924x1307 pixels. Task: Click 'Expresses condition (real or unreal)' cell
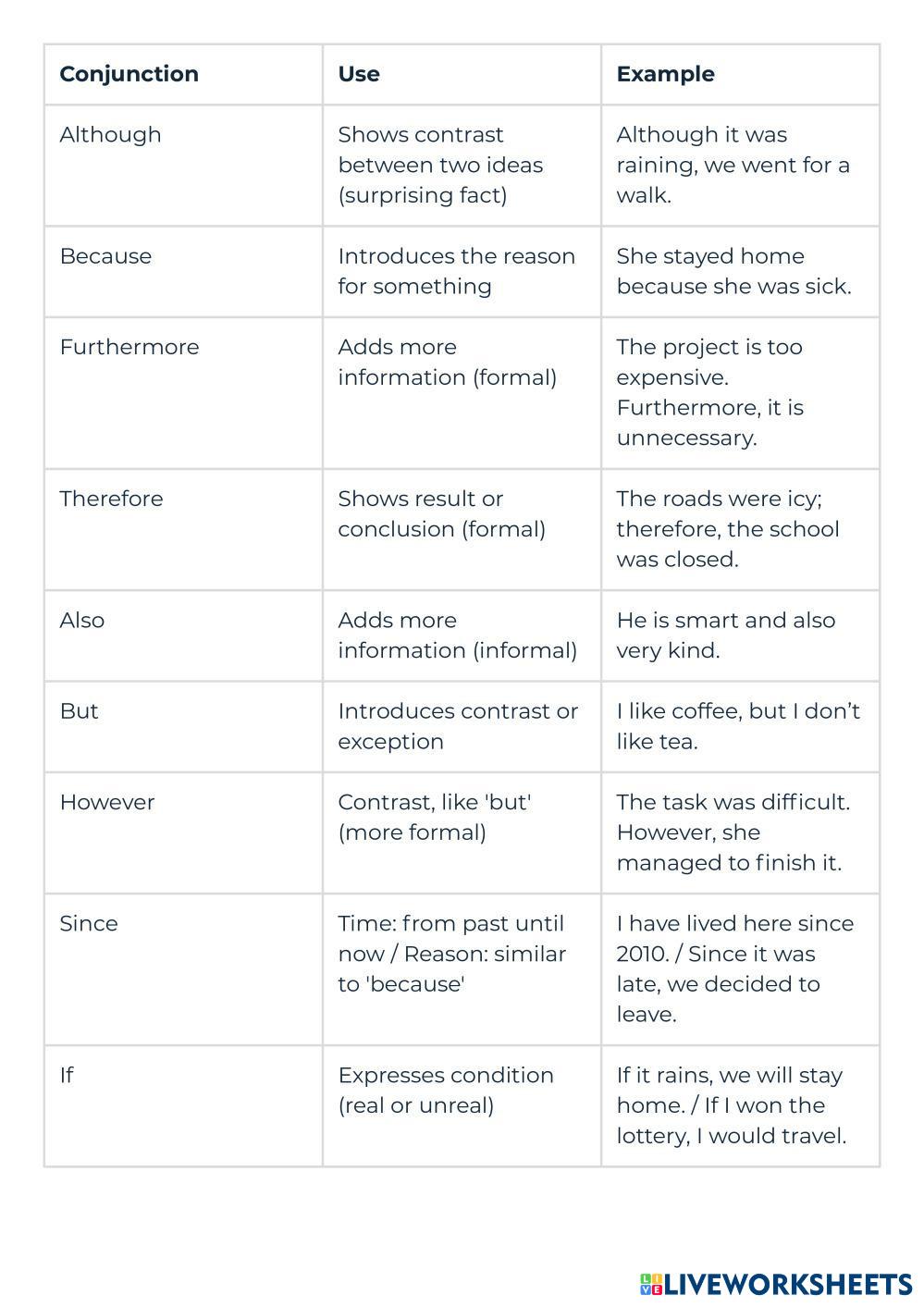(x=446, y=1090)
